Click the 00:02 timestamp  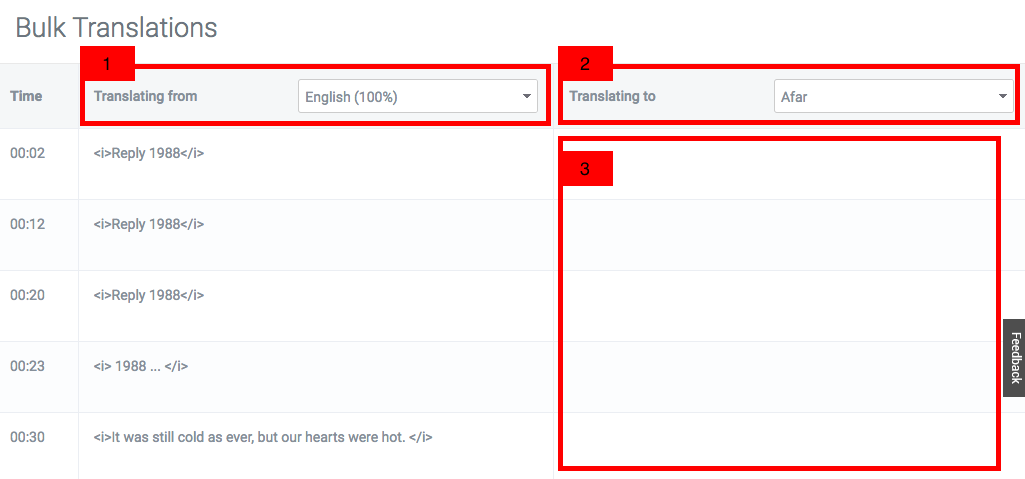(x=27, y=154)
